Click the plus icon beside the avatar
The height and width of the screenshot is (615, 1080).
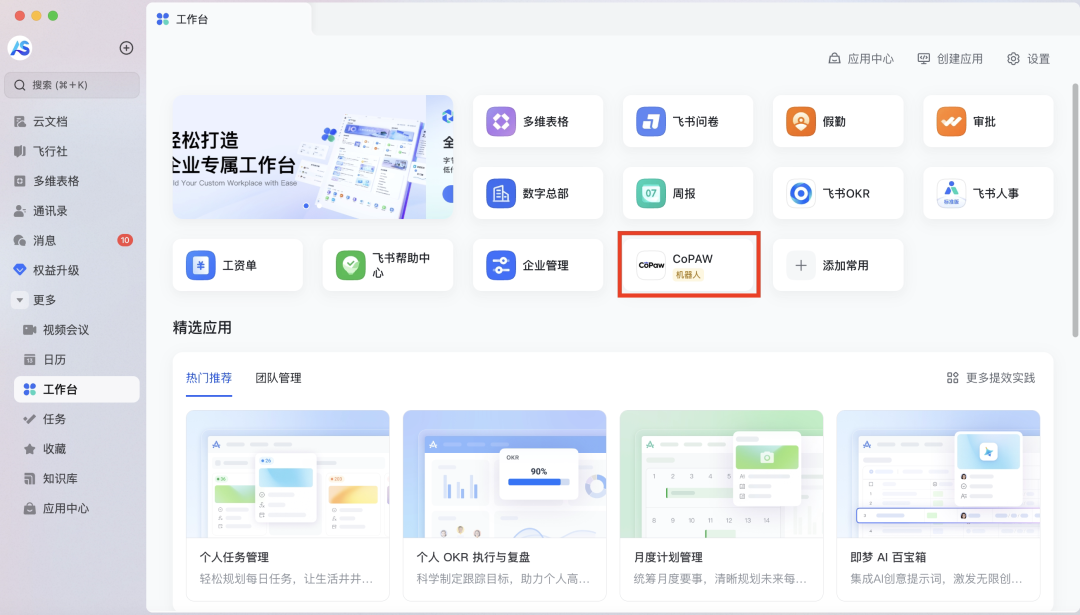click(126, 48)
